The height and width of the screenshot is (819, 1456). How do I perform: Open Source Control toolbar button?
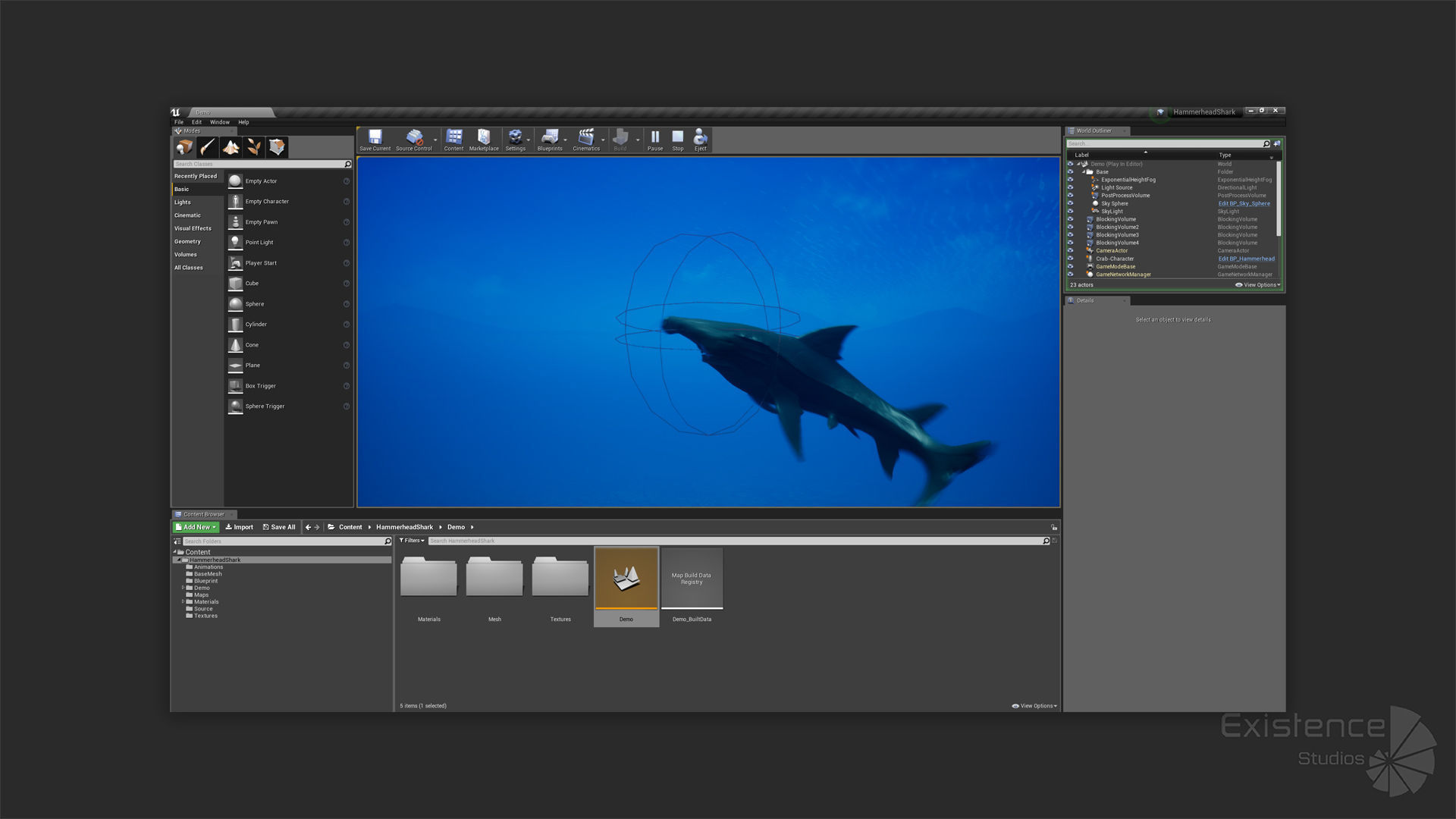413,140
